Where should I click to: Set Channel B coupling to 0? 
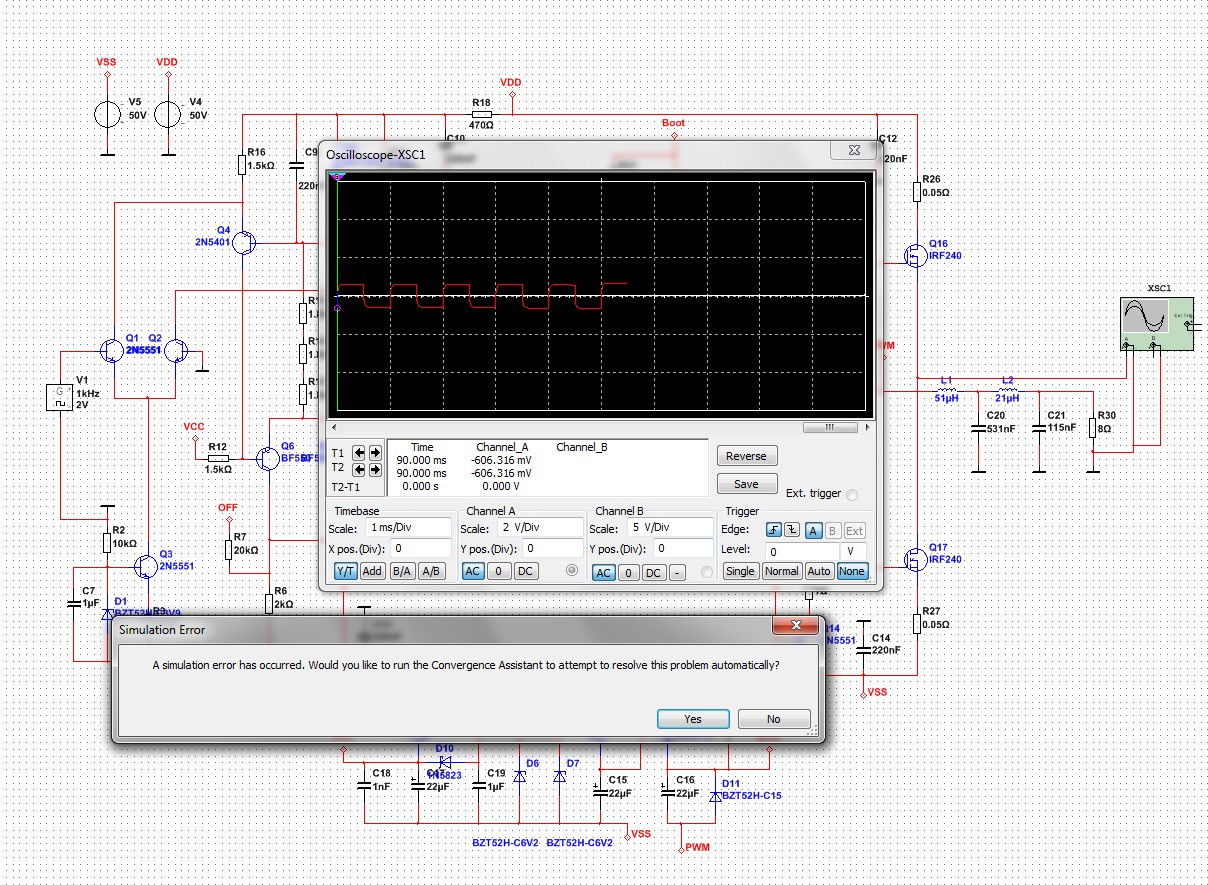point(628,573)
